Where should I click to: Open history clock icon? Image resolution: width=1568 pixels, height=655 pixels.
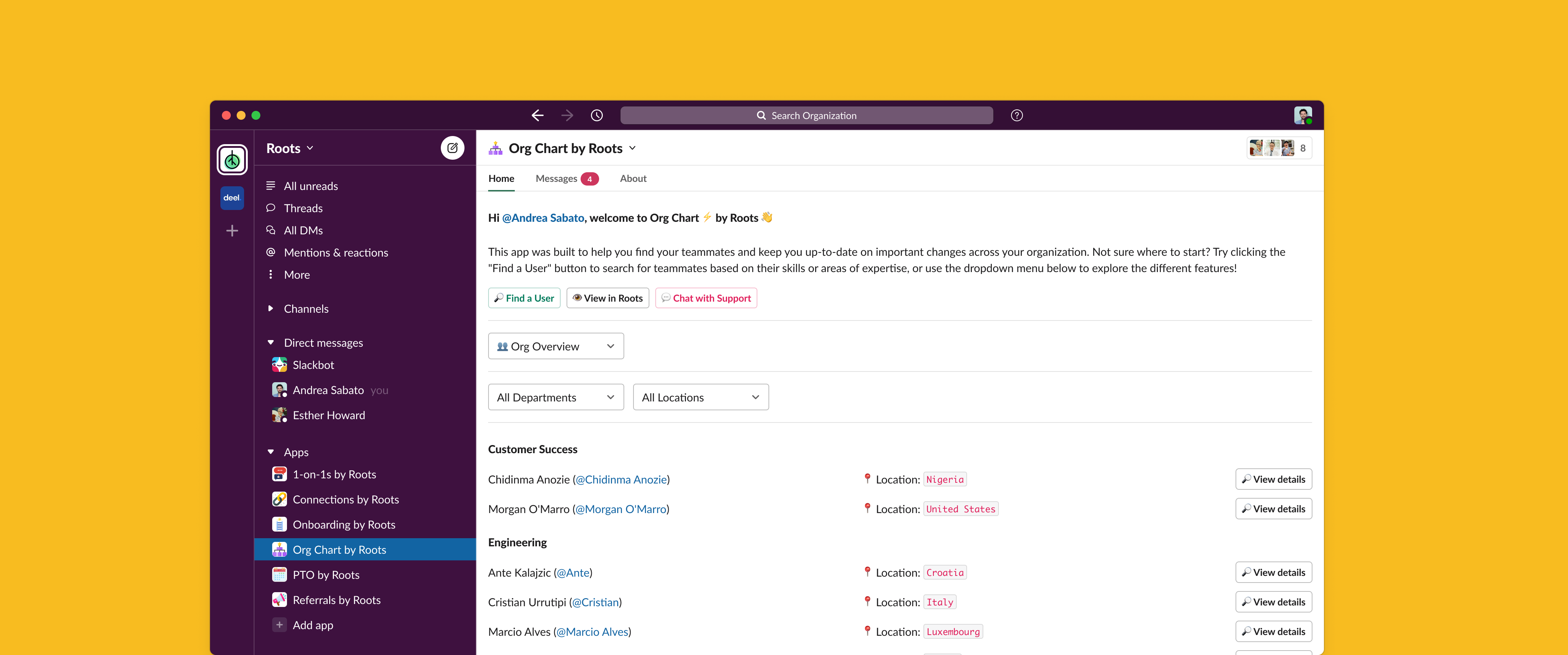(x=597, y=116)
